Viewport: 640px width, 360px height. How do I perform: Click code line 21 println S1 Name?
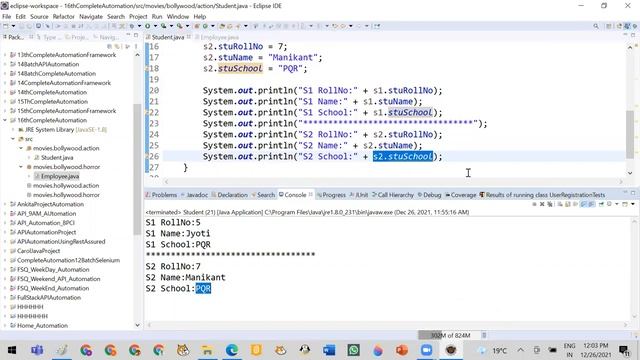[x=312, y=101]
